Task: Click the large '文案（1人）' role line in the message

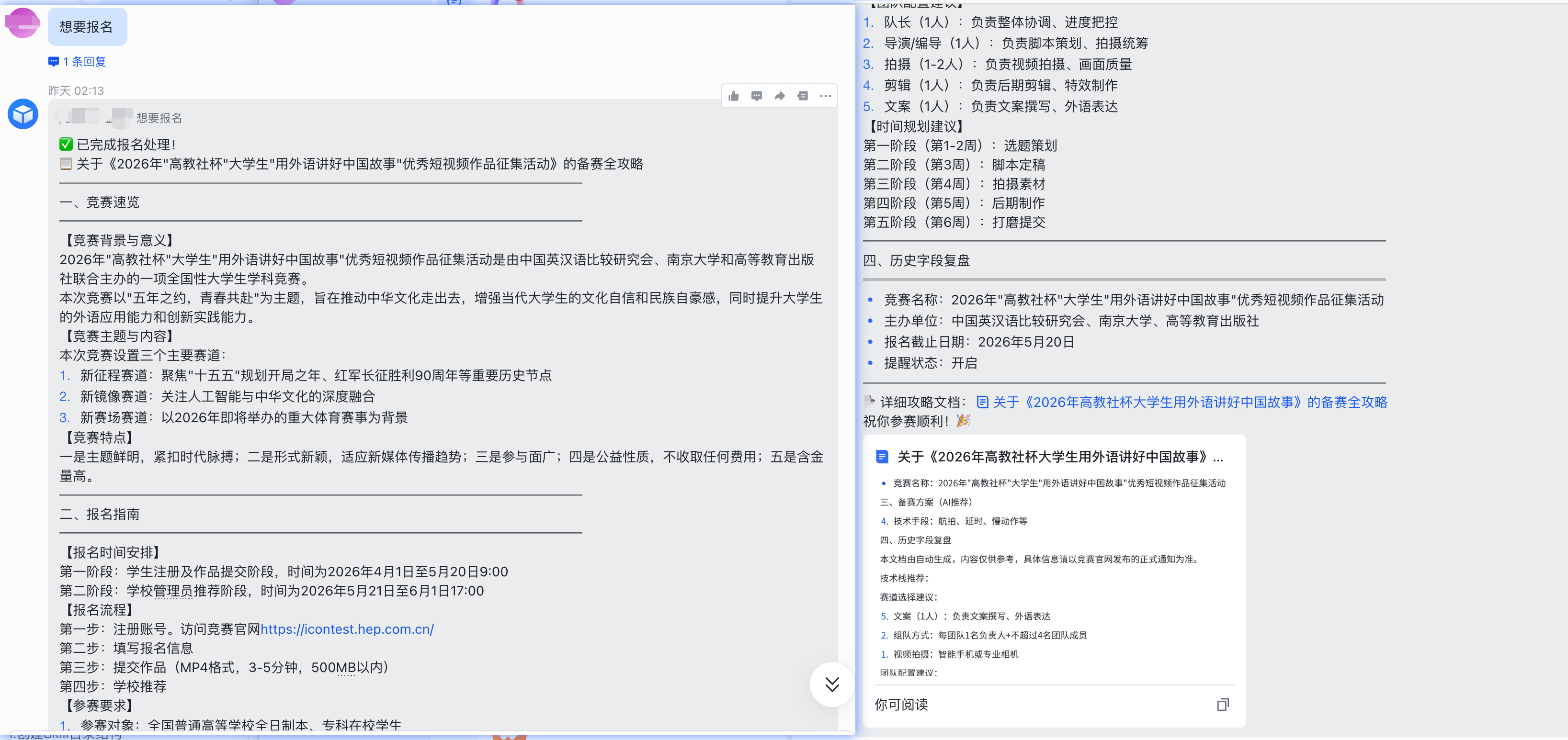Action: pos(990,106)
